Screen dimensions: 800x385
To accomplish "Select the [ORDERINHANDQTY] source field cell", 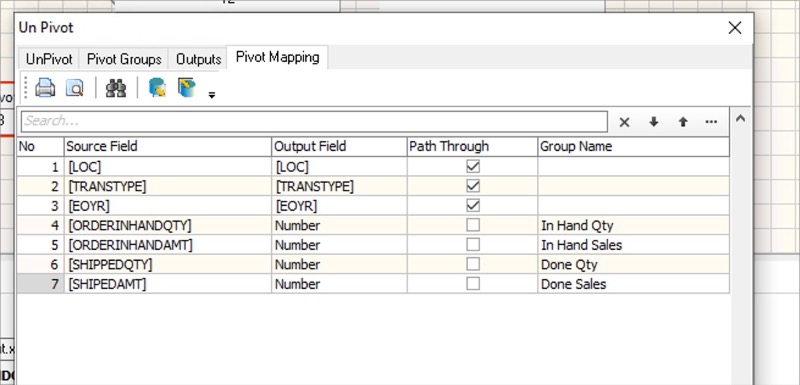I will coord(168,225).
